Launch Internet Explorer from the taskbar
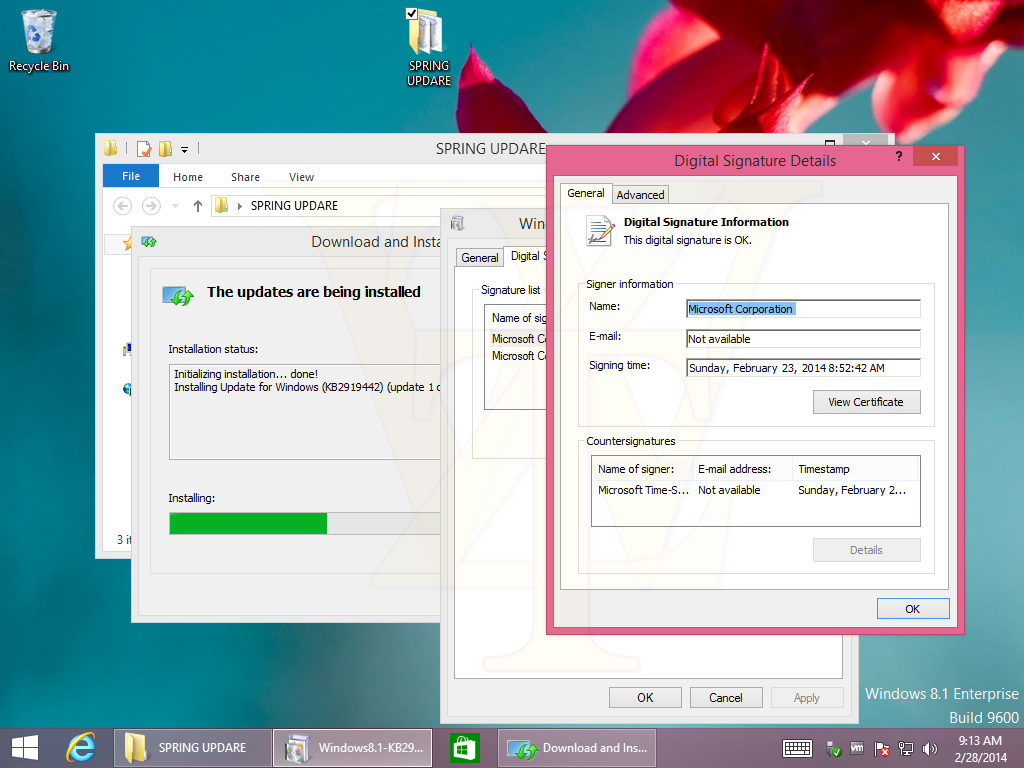The height and width of the screenshot is (768, 1024). pyautogui.click(x=81, y=748)
